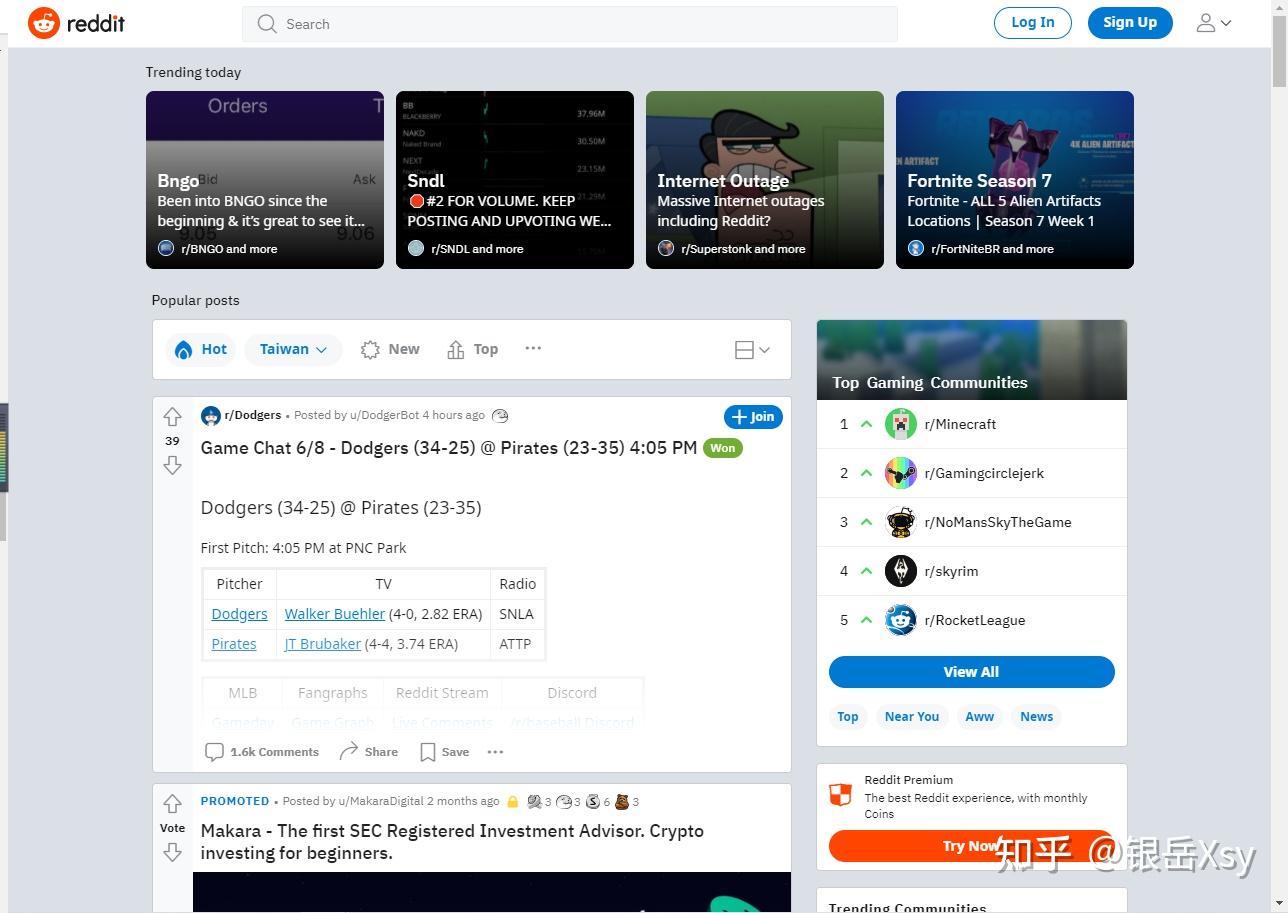Sort posts by Top
This screenshot has height=913, width=1288.
coord(472,349)
